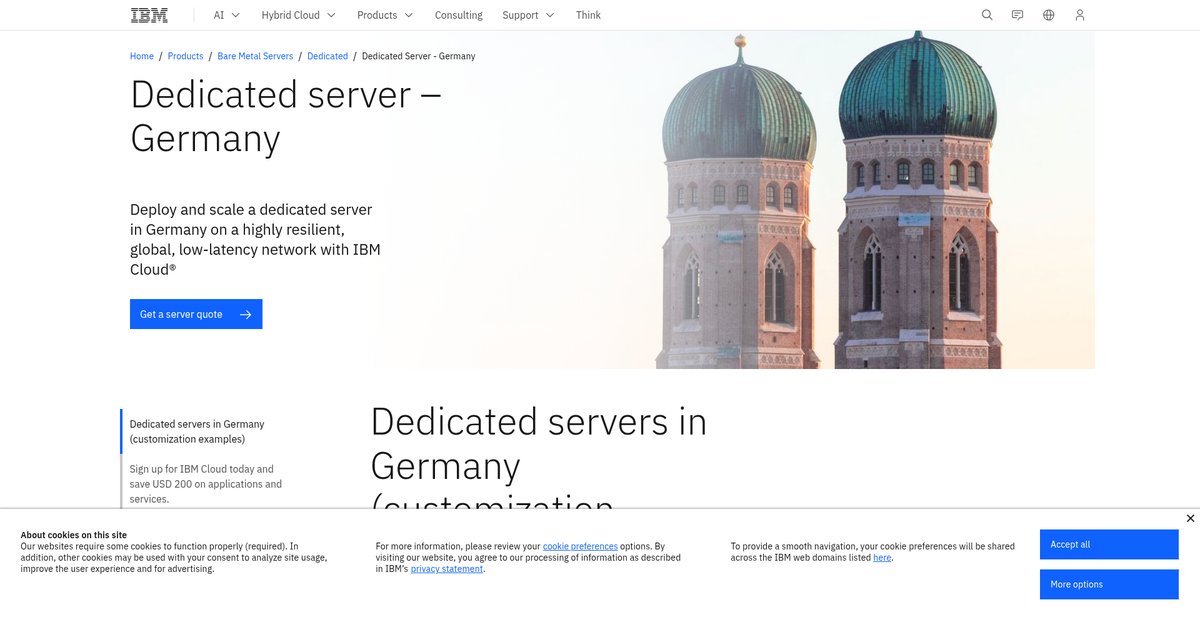Open the globe region selector icon

coord(1049,15)
